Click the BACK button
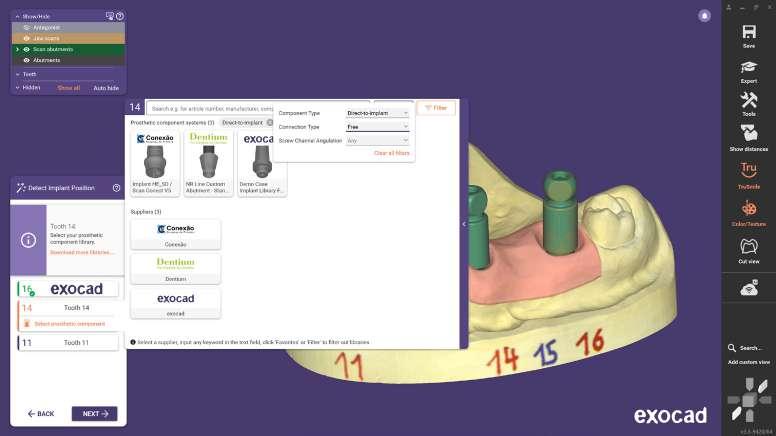The height and width of the screenshot is (436, 776). click(41, 414)
